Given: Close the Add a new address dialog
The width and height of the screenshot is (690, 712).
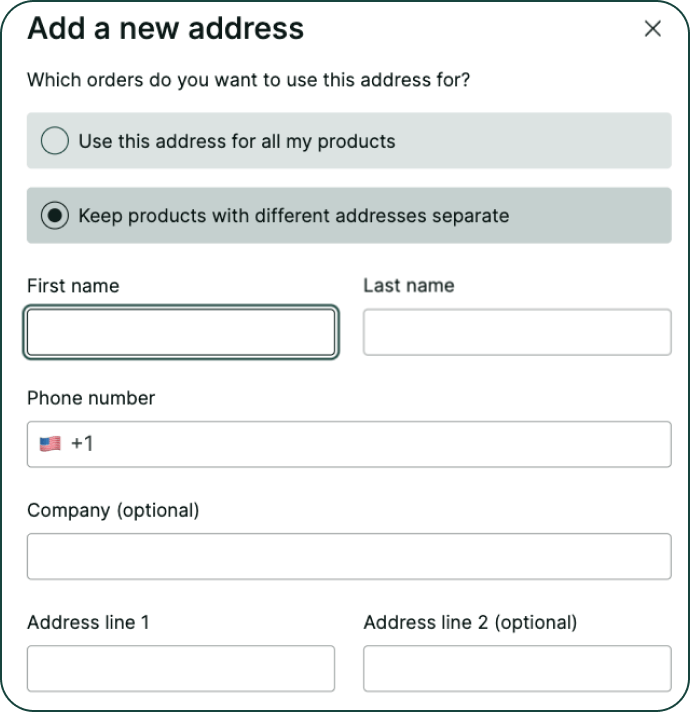Looking at the screenshot, I should tap(653, 29).
